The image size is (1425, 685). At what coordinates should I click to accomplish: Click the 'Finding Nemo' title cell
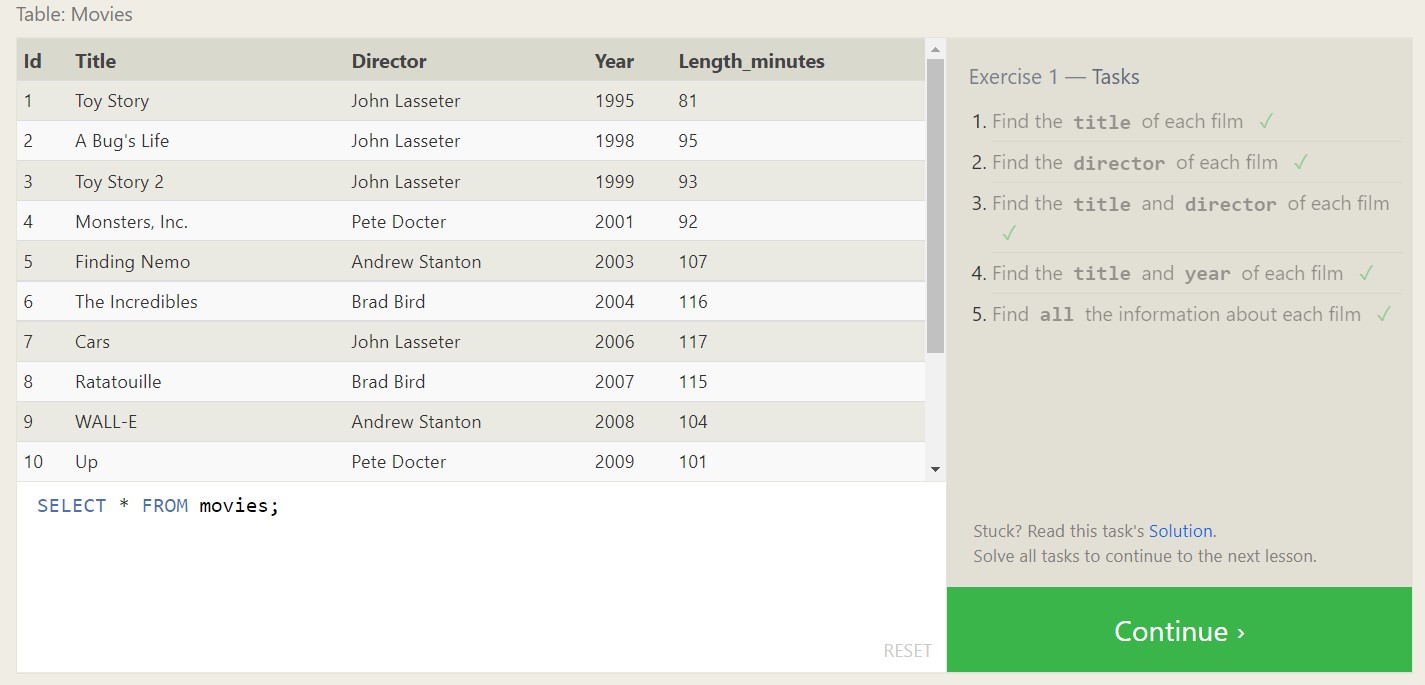click(x=132, y=262)
